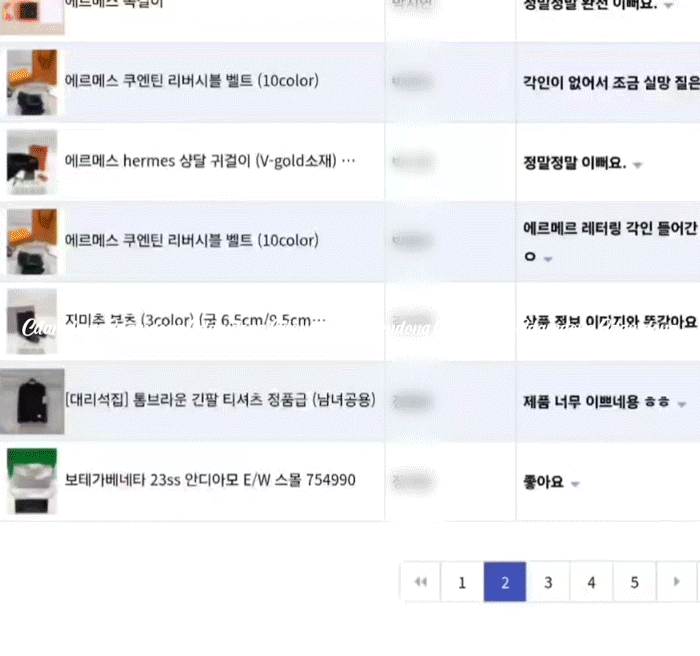Screen dimensions: 700x656
Task: Jump to page 3
Action: pos(548,582)
